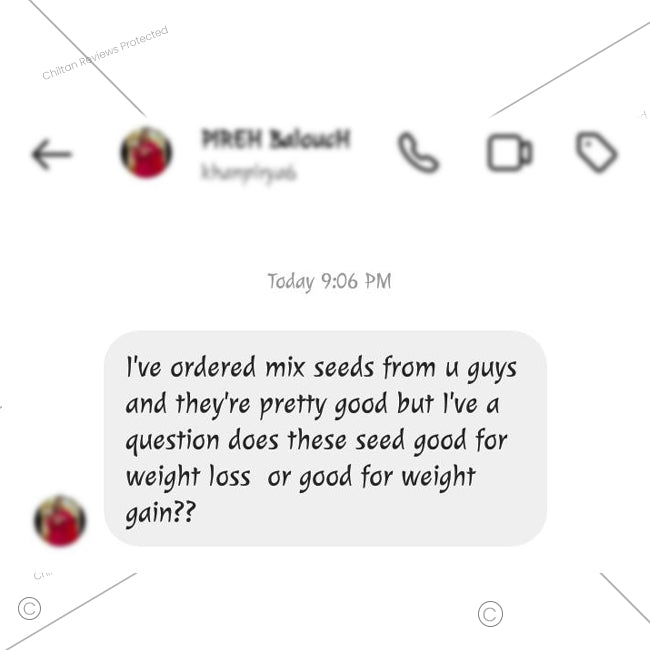650x650 pixels.
Task: Tap the sender avatar beside the message
Action: pyautogui.click(x=60, y=521)
